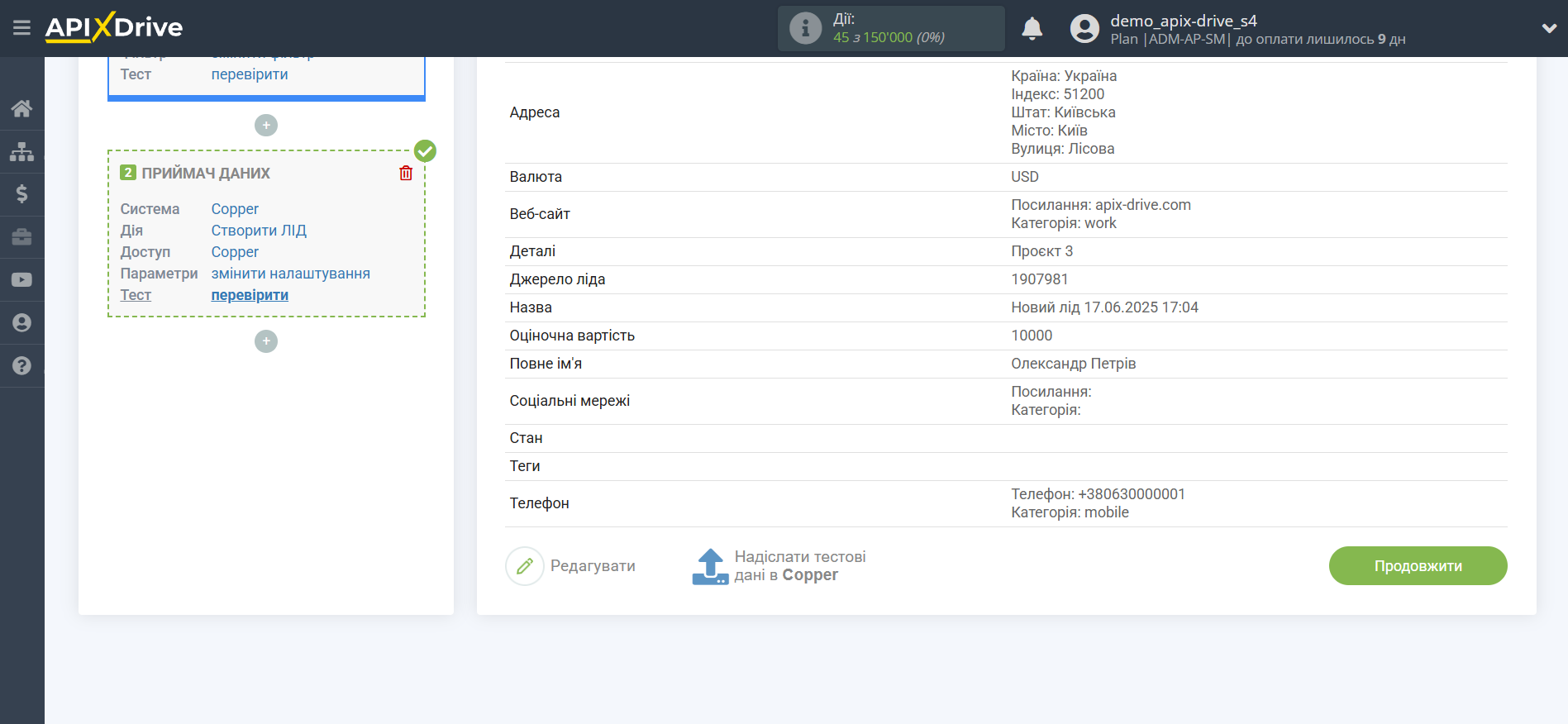
Task: Select the Деталі value Проєкт 3
Action: tap(1041, 251)
